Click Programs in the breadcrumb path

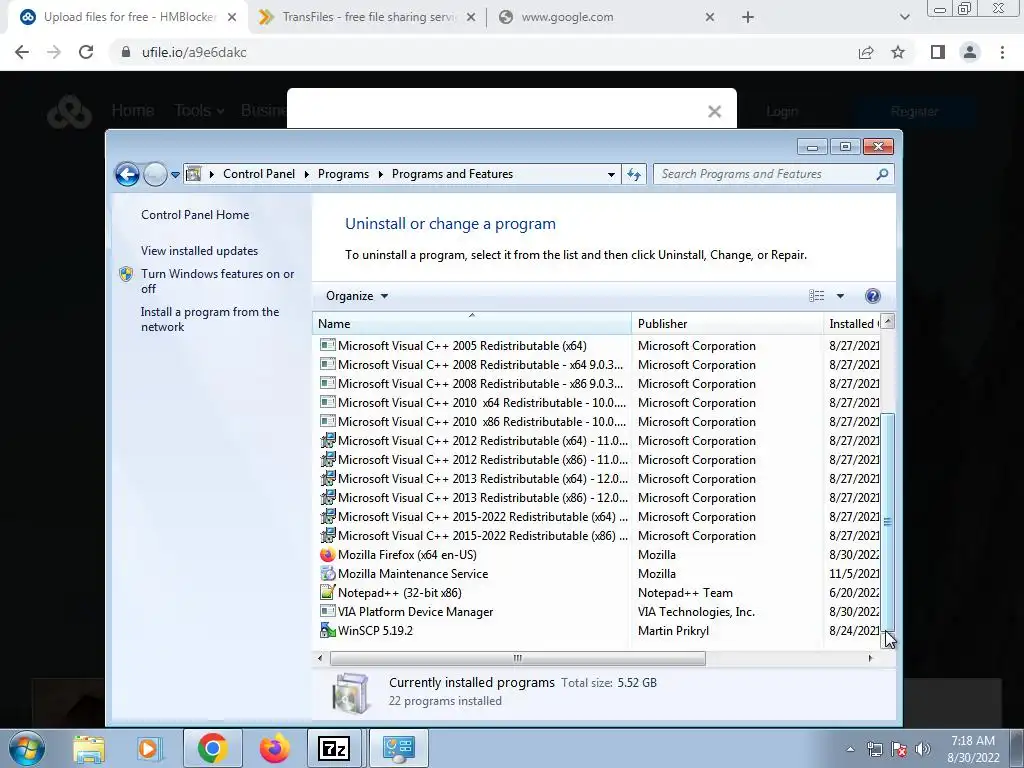click(x=344, y=174)
